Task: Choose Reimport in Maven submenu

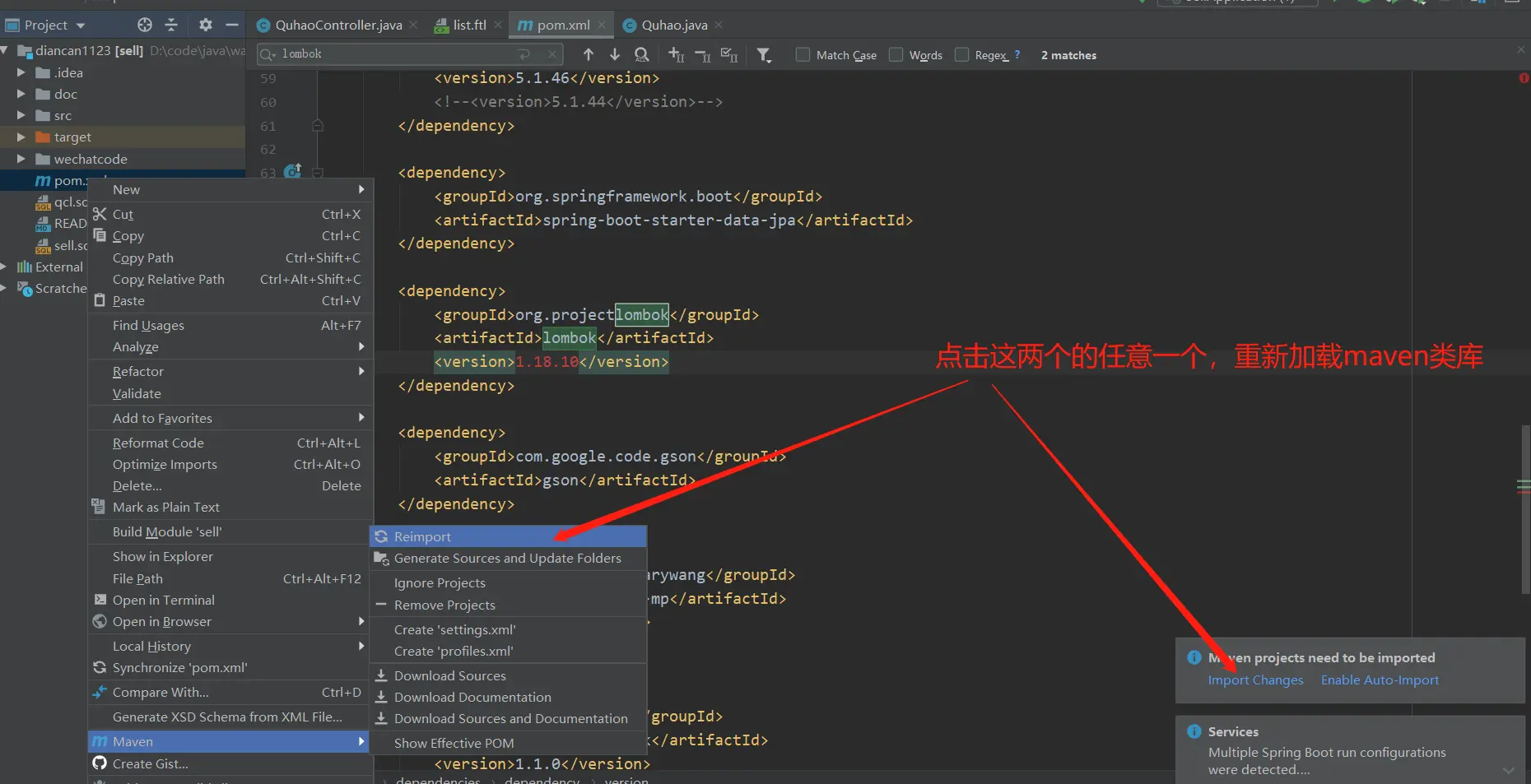Action: (508, 536)
